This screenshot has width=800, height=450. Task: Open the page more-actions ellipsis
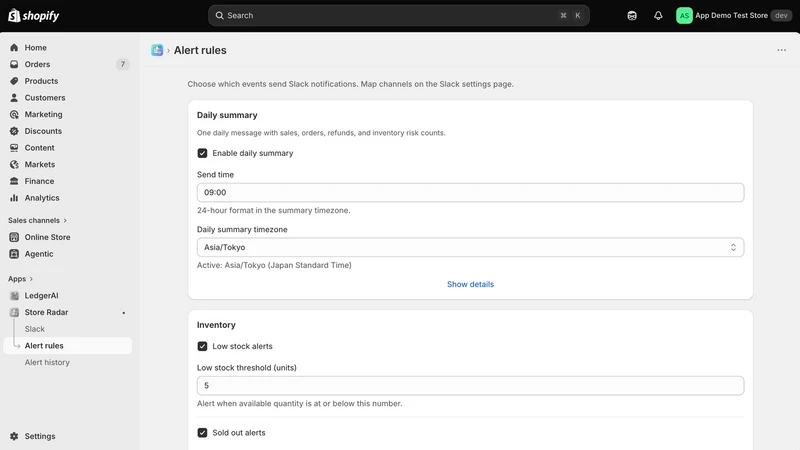(781, 50)
